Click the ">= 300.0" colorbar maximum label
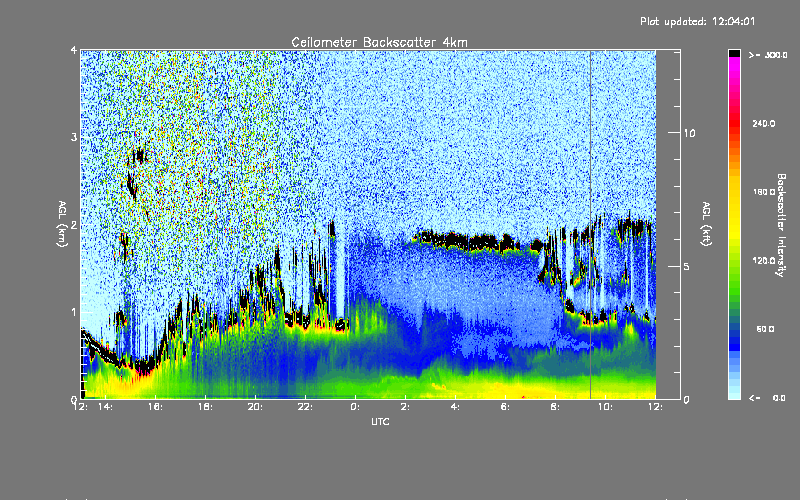 pos(768,55)
